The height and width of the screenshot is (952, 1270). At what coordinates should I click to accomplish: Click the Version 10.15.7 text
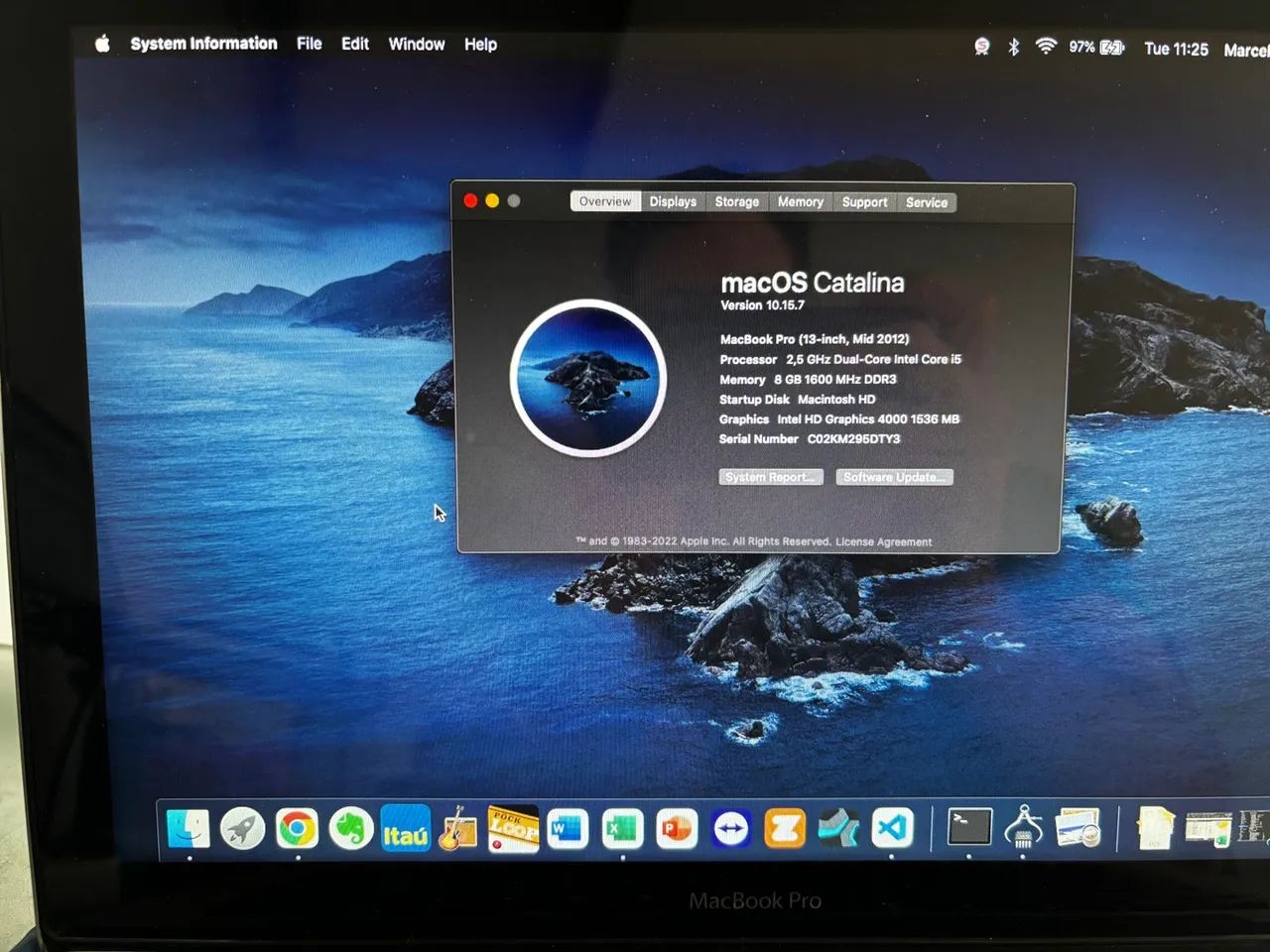[x=762, y=305]
